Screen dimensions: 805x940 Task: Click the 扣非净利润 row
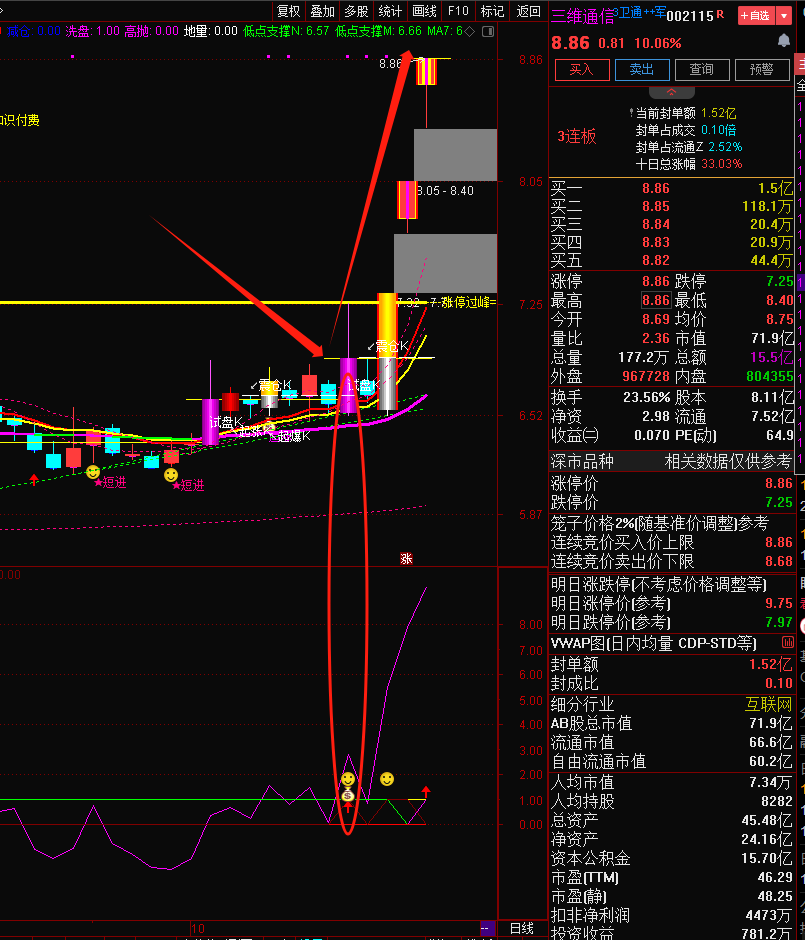[671, 915]
